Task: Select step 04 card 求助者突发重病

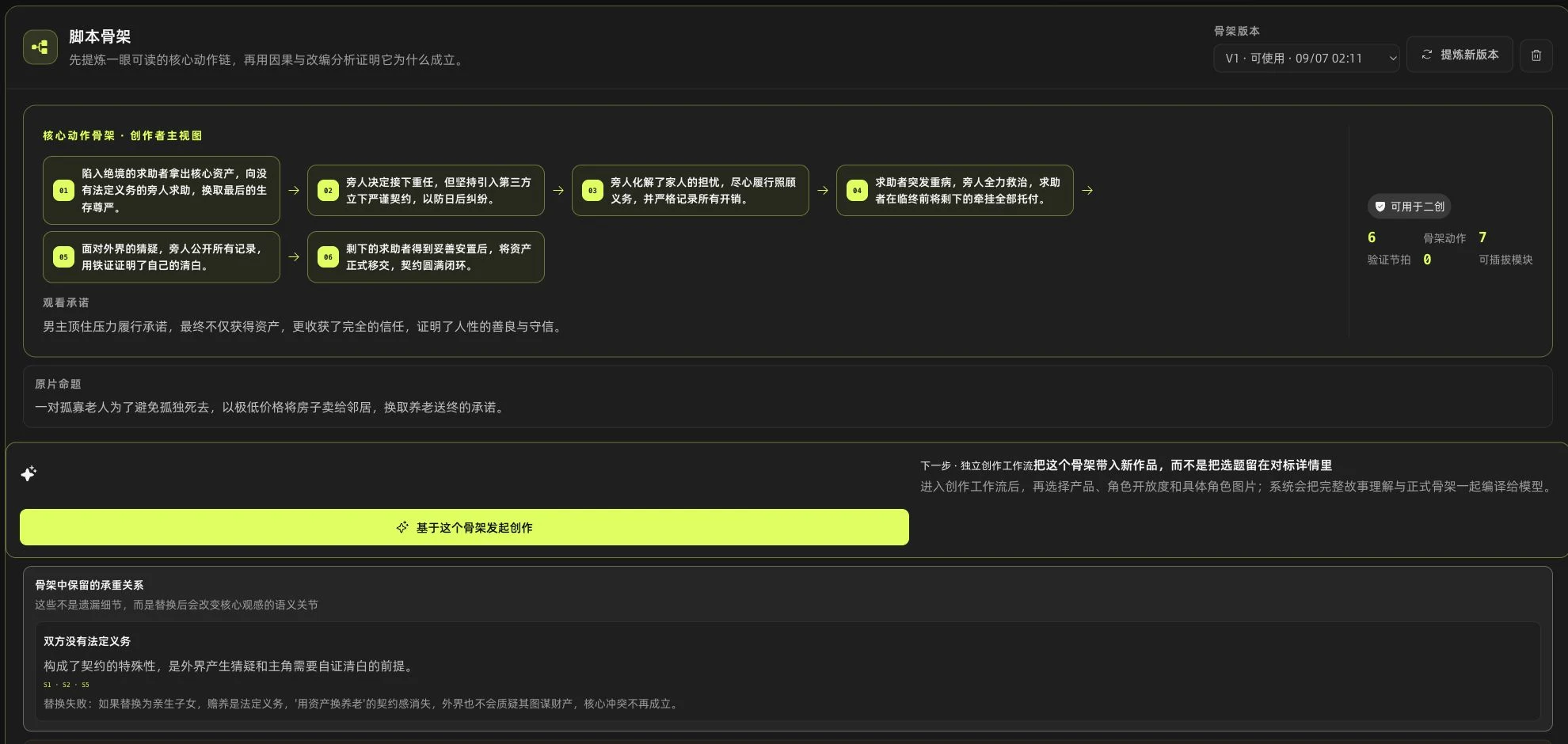Action: click(955, 190)
